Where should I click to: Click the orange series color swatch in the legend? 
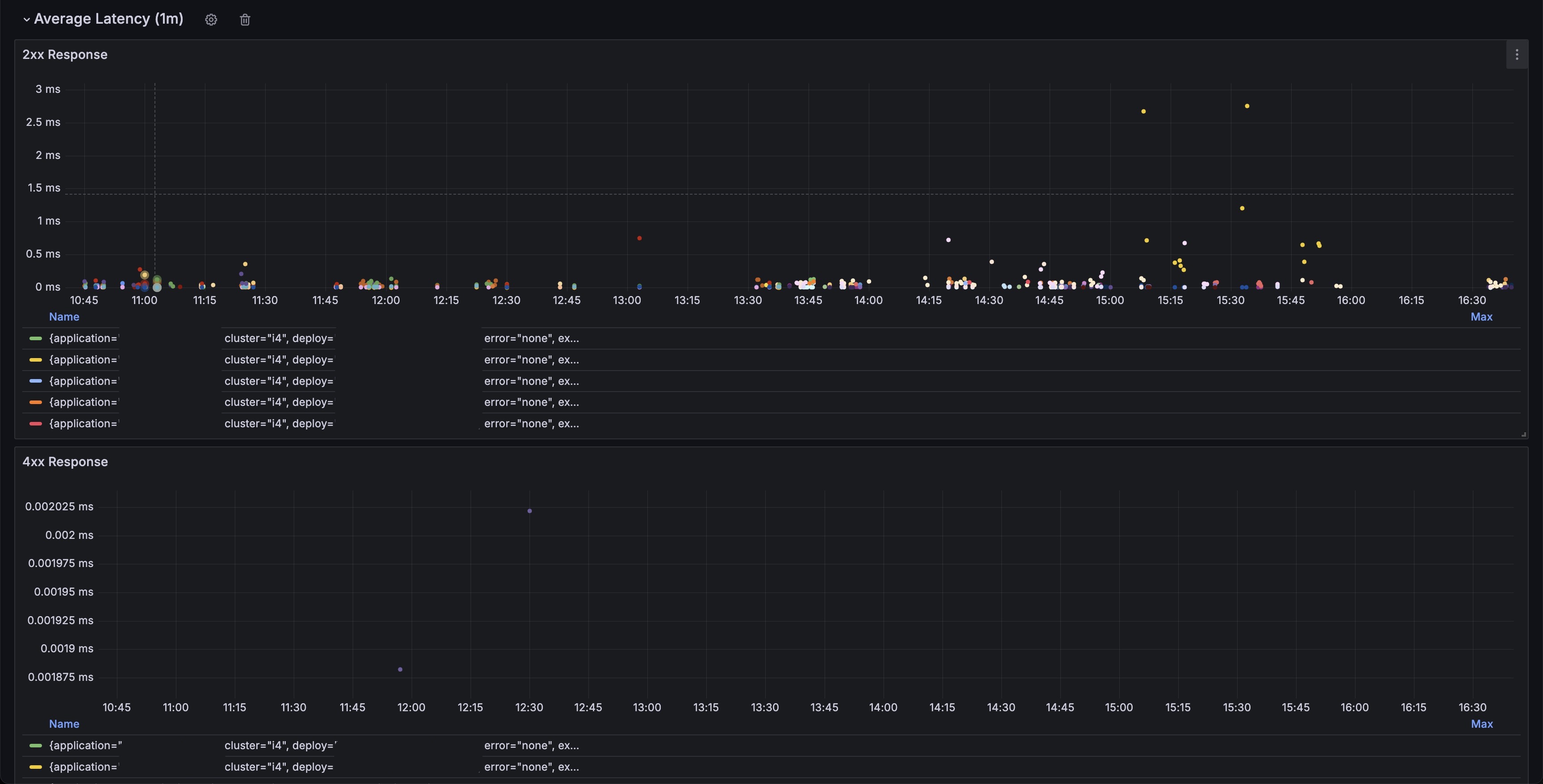pyautogui.click(x=35, y=402)
